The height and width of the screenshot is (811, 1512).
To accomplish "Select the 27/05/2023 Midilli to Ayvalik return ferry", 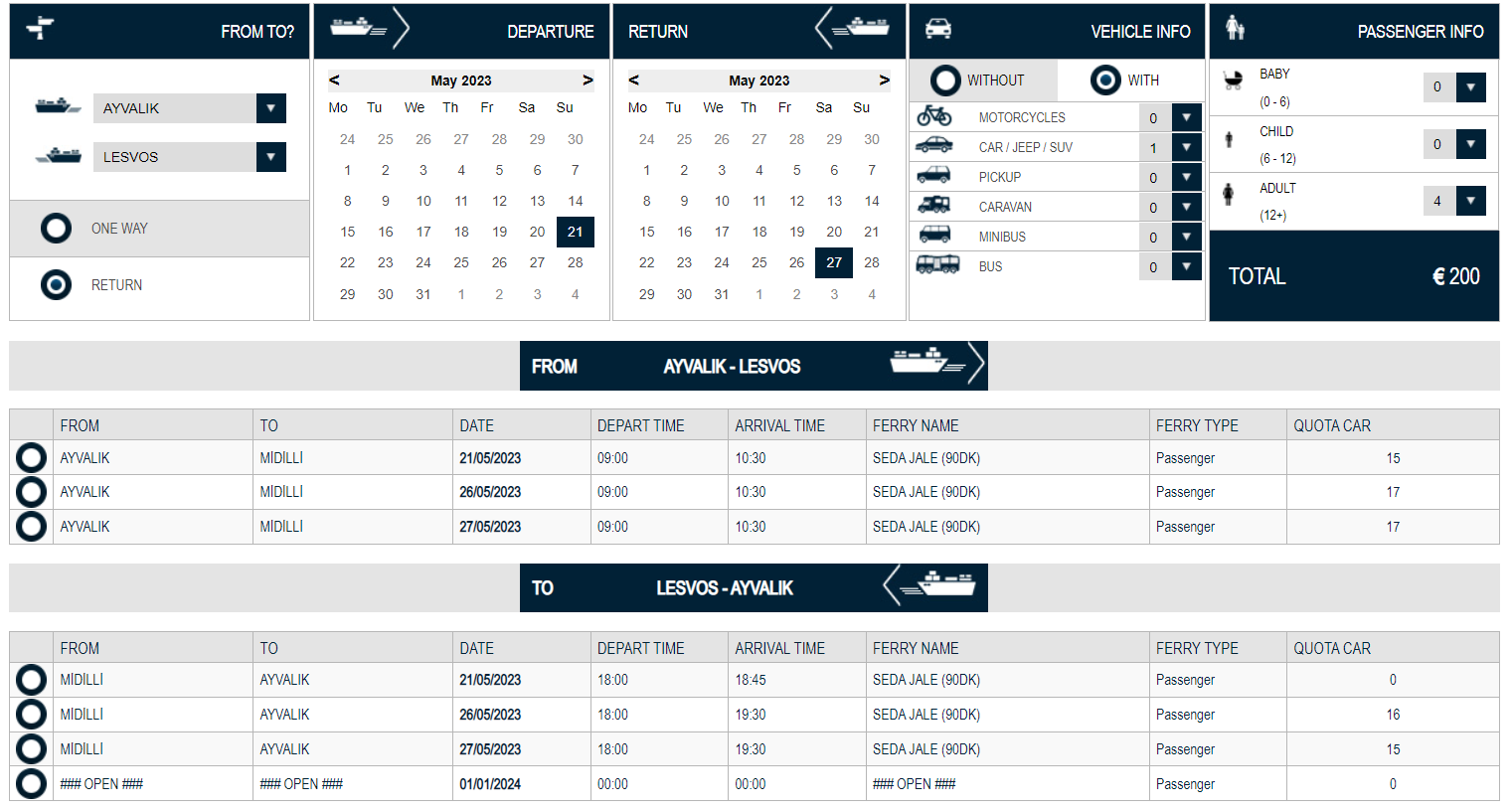I will click(x=31, y=749).
